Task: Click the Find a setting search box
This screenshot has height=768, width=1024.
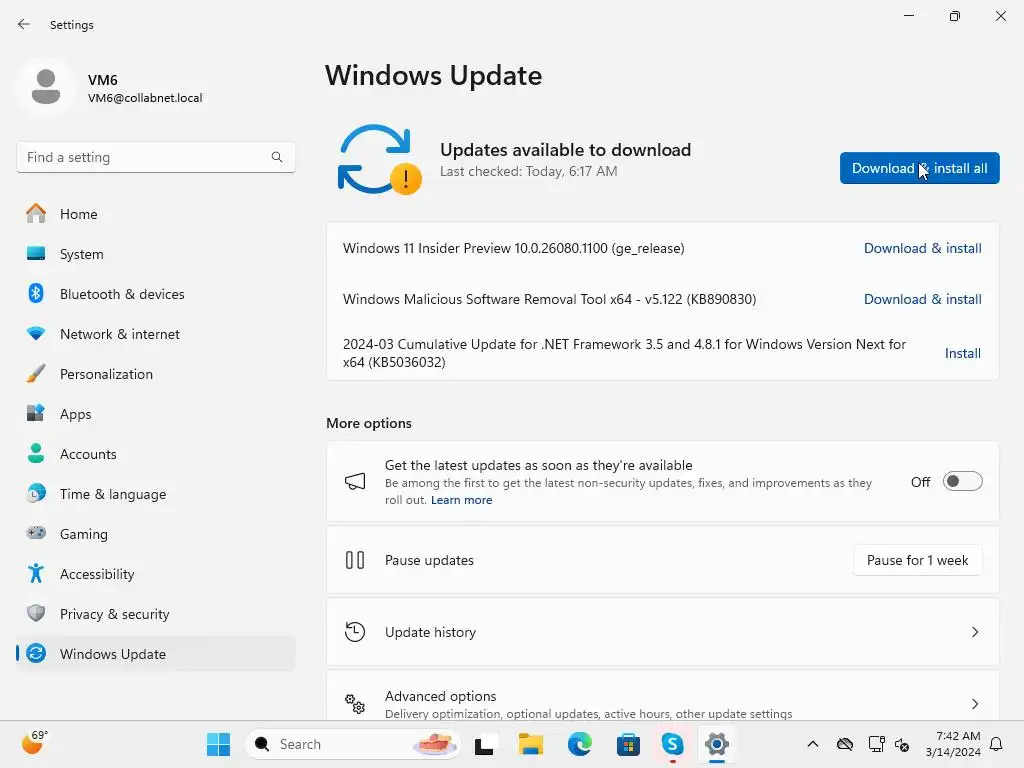Action: [156, 157]
